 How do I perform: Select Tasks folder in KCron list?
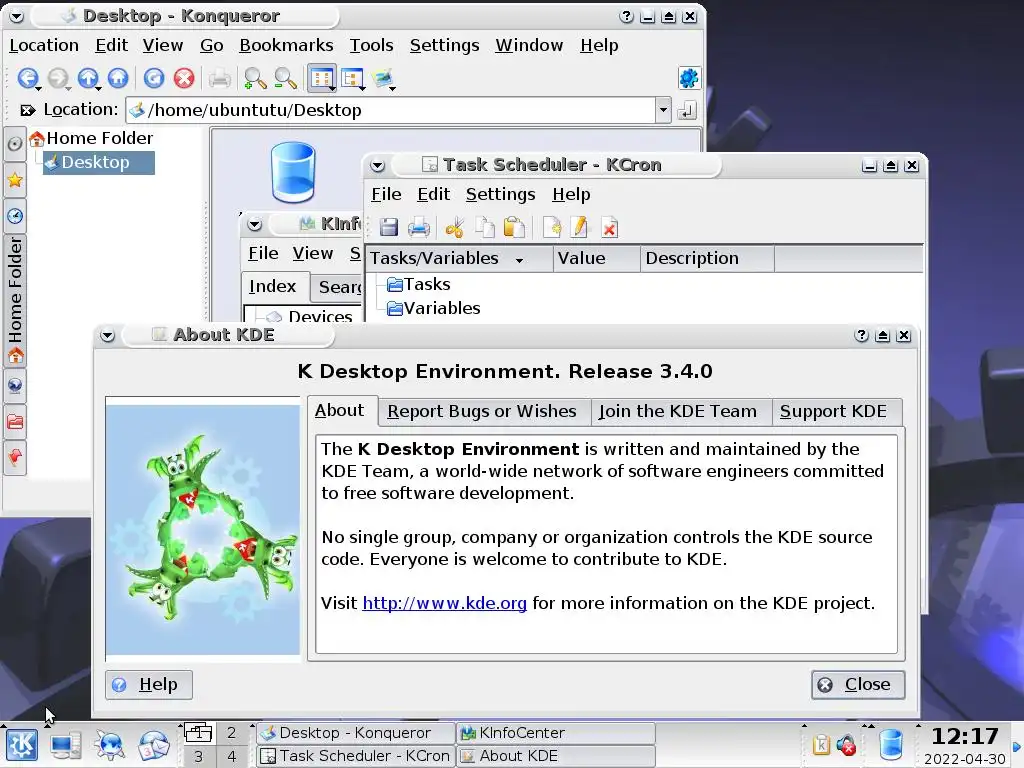click(x=419, y=284)
